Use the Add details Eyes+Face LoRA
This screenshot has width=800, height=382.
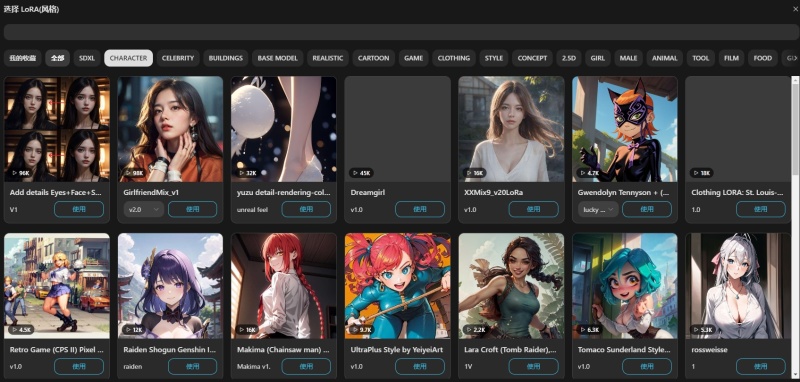[79, 209]
